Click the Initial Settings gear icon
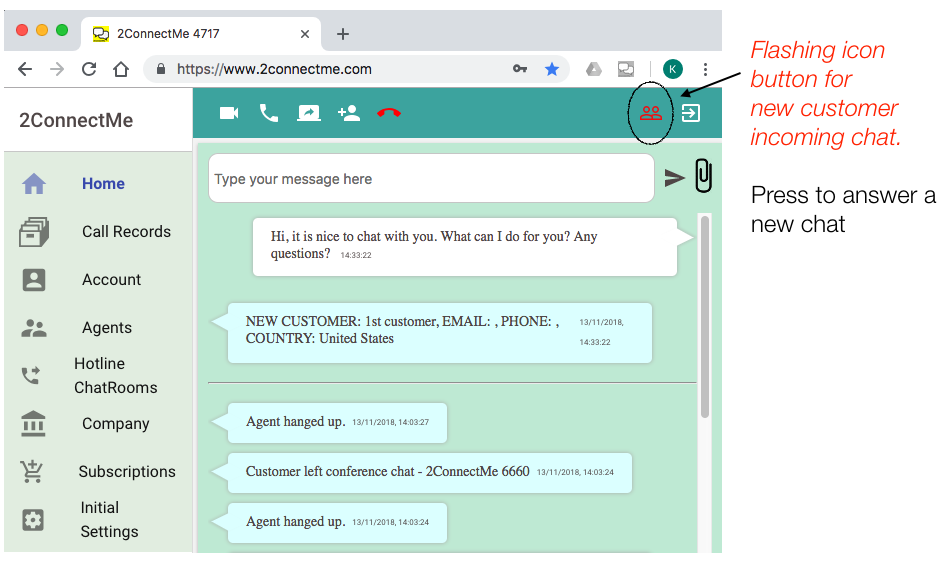 coord(33,519)
